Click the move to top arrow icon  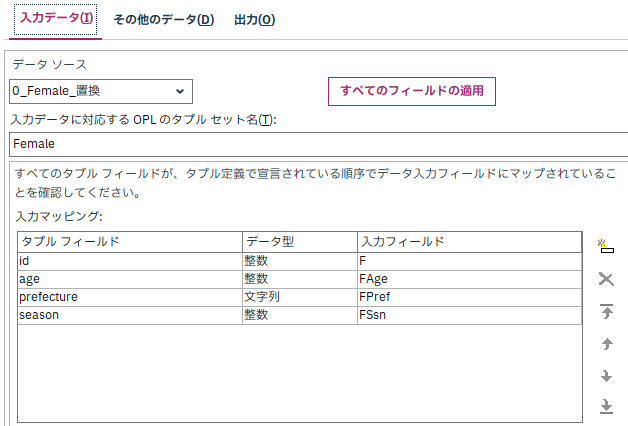(x=606, y=311)
